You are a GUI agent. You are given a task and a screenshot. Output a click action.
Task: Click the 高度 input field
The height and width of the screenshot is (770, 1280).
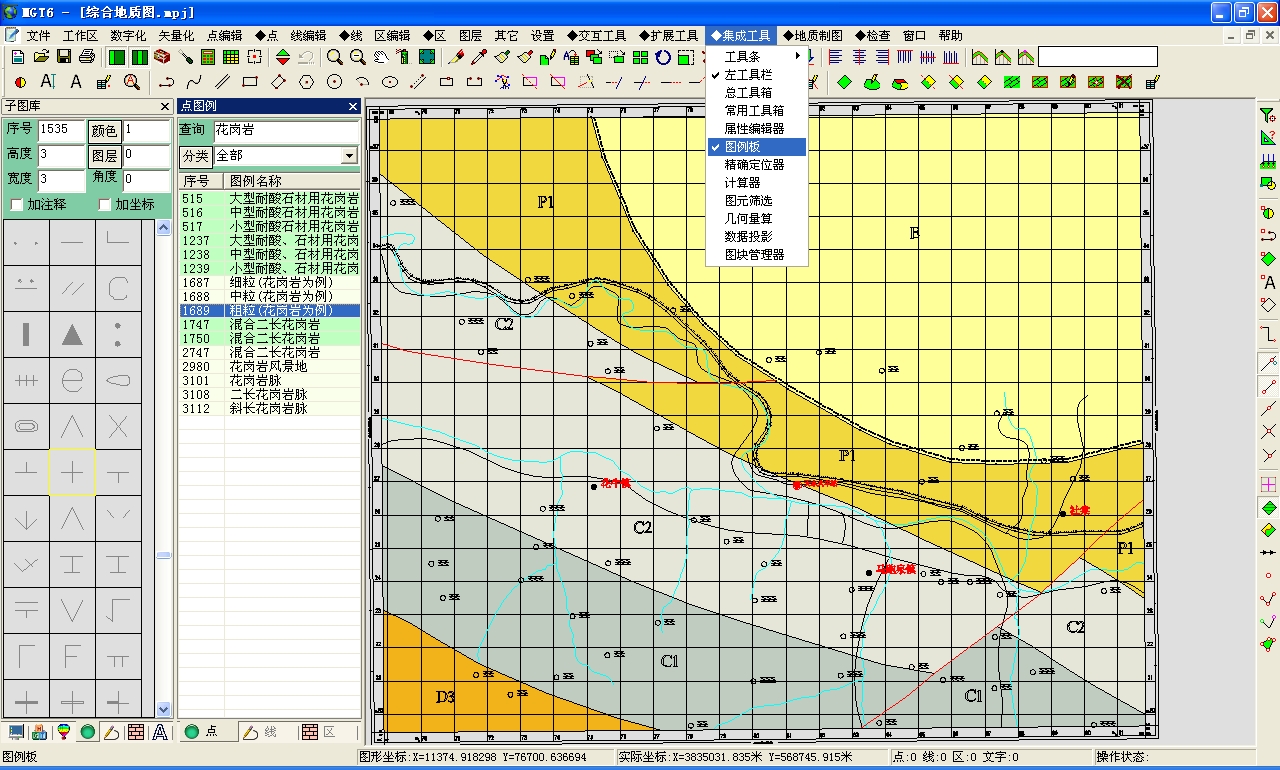tap(61, 156)
